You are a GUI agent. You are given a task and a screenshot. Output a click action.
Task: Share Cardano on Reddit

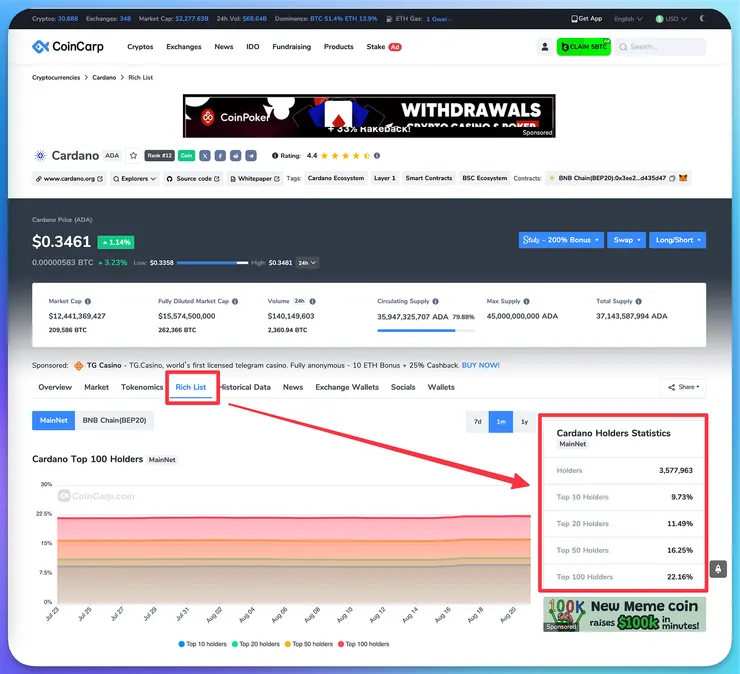235,155
